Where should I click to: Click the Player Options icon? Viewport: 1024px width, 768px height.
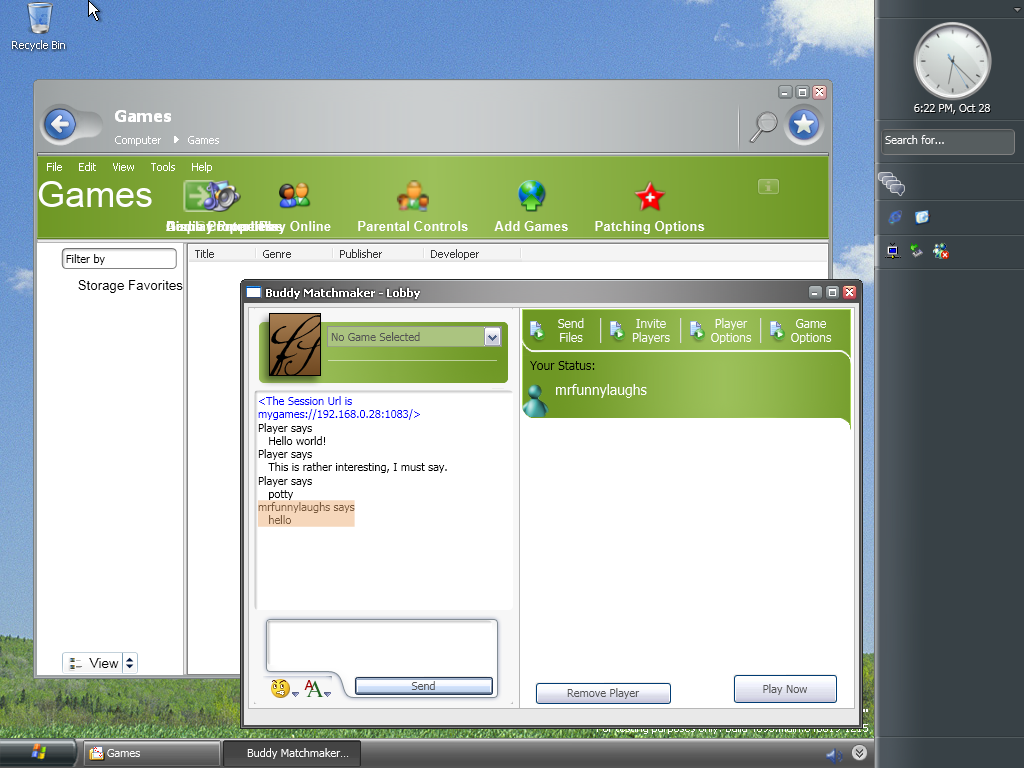coord(697,330)
